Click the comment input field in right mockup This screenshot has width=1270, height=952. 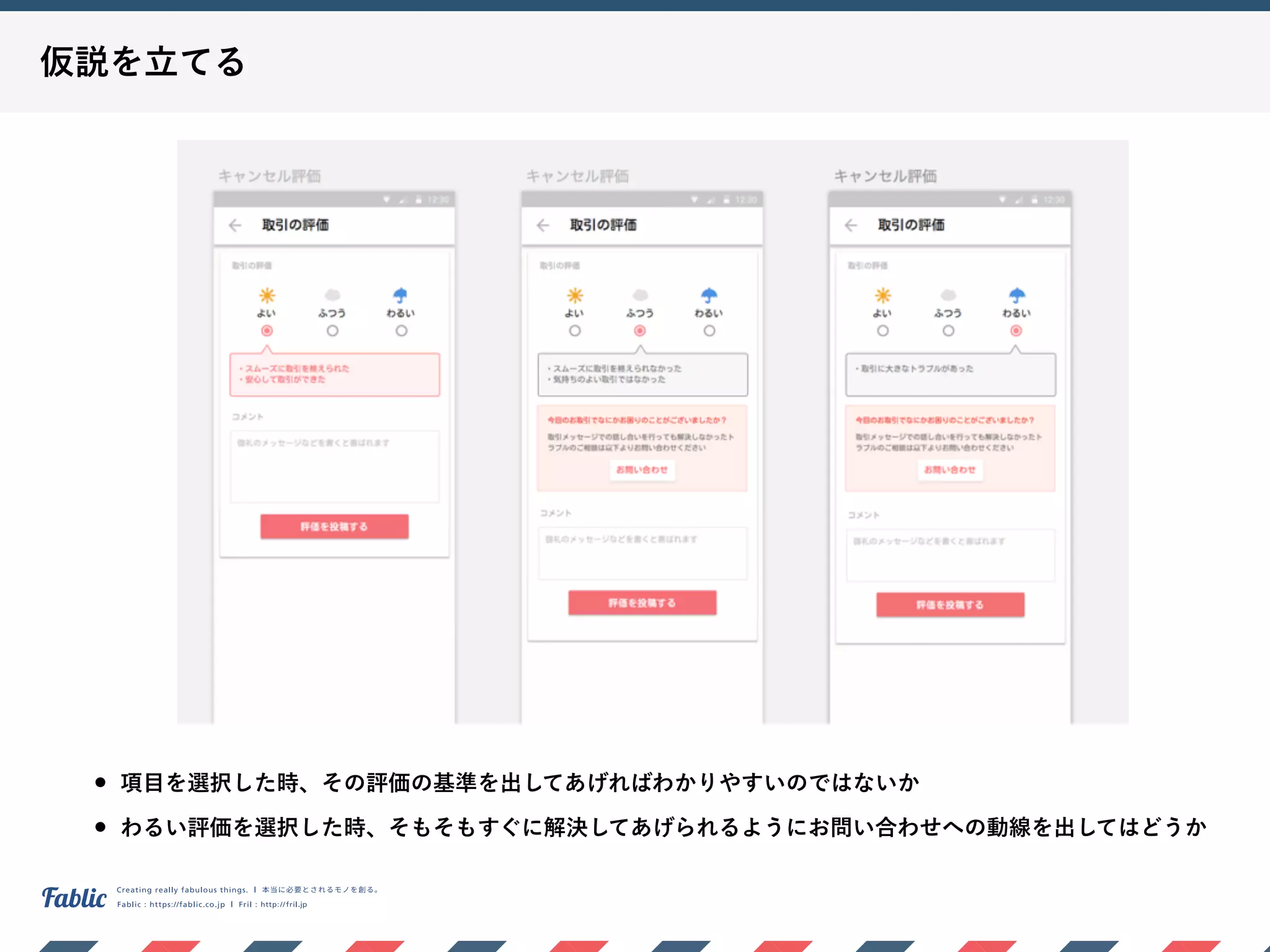pyautogui.click(x=951, y=555)
